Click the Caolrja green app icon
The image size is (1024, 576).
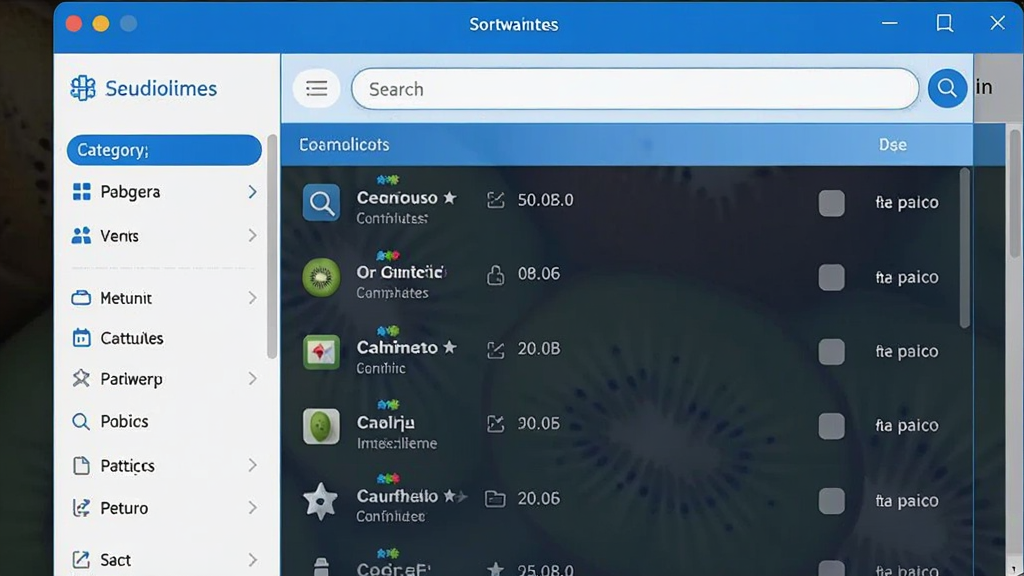click(321, 426)
